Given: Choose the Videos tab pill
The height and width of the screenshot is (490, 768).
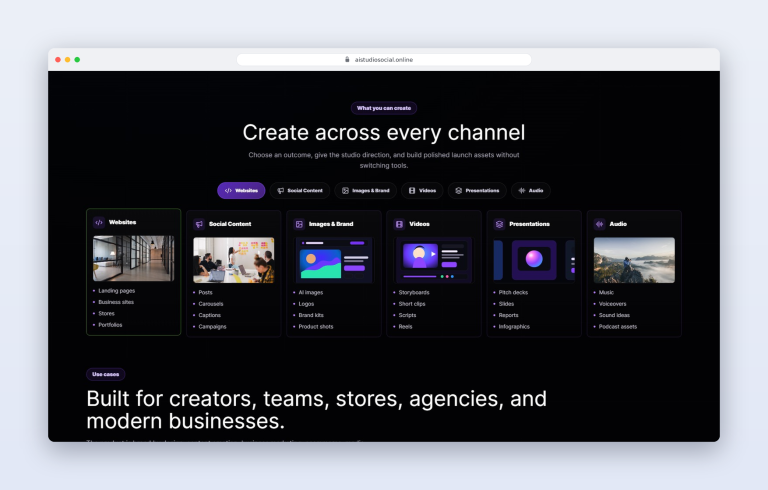Looking at the screenshot, I should click(422, 191).
